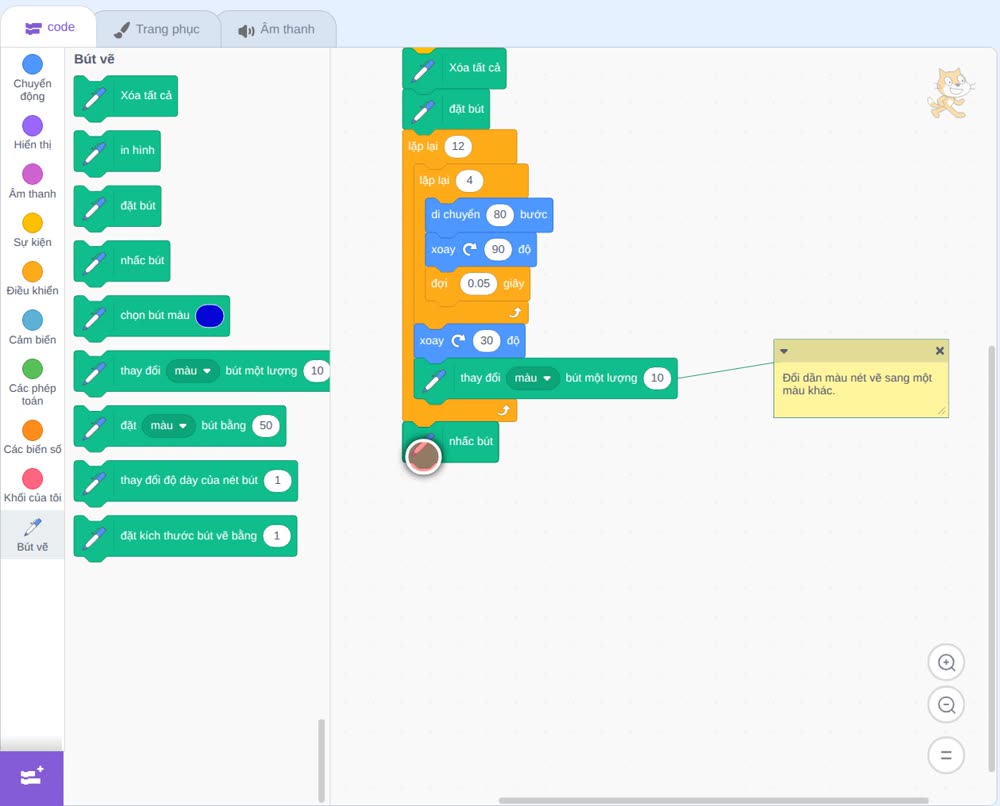The image size is (1000, 806).
Task: Open the Cảm biến category
Action: point(32,327)
